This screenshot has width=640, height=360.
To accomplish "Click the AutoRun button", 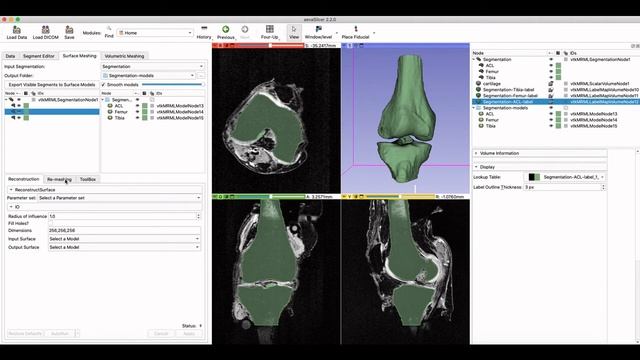I will pos(60,333).
